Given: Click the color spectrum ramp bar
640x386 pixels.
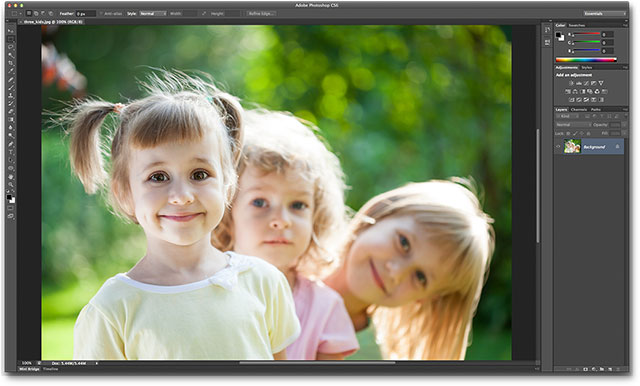Looking at the screenshot, I should click(586, 60).
